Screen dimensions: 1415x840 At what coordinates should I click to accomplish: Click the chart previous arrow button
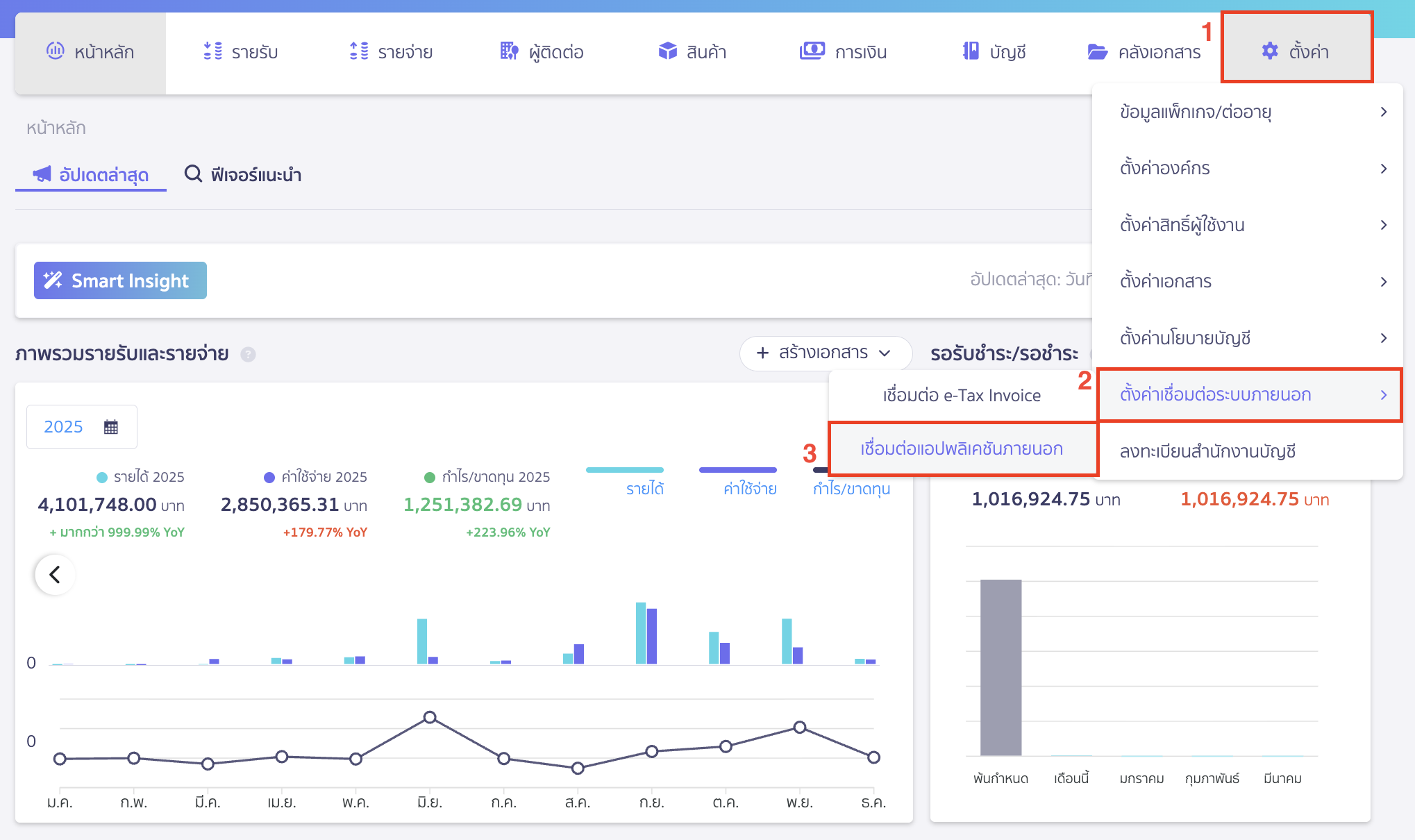[x=55, y=575]
